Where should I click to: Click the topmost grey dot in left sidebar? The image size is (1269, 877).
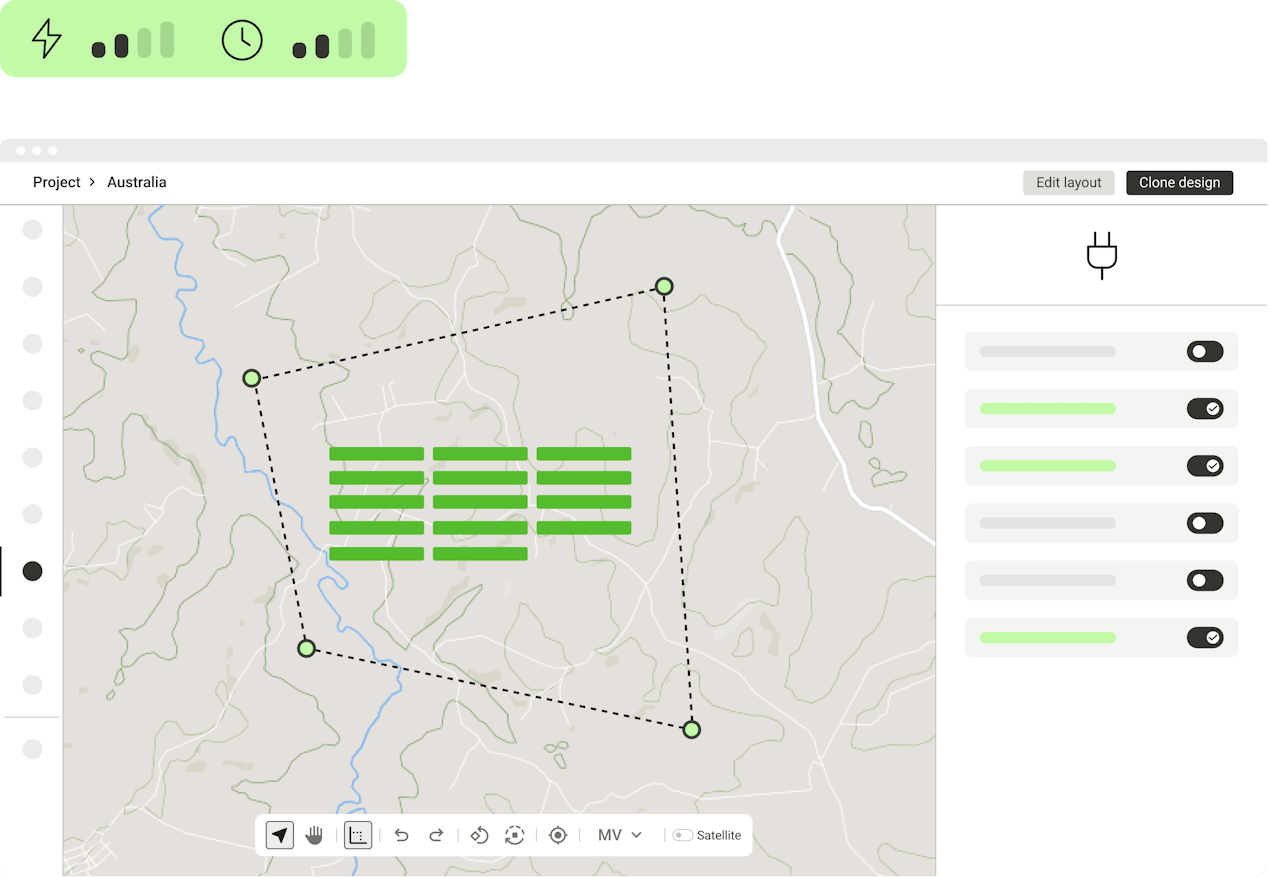(33, 230)
